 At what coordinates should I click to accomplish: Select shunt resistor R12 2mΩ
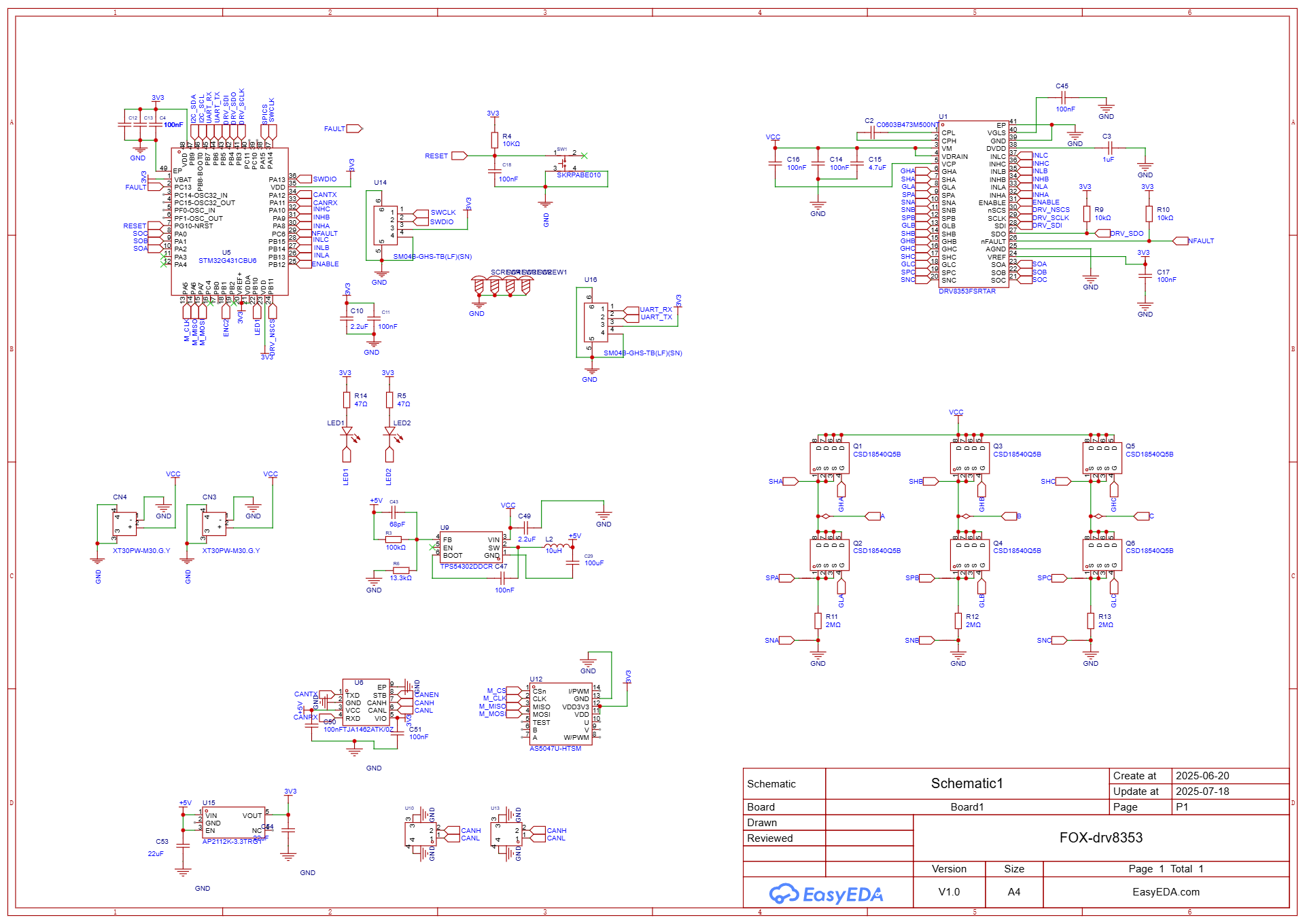pyautogui.click(x=958, y=620)
